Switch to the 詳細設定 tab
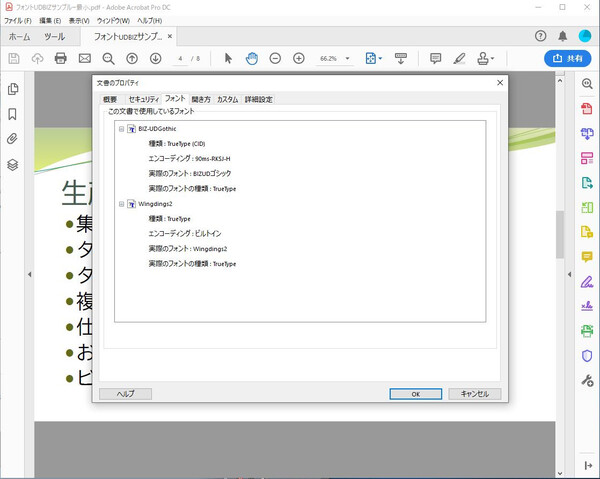Viewport: 600px width, 479px height. click(x=258, y=100)
